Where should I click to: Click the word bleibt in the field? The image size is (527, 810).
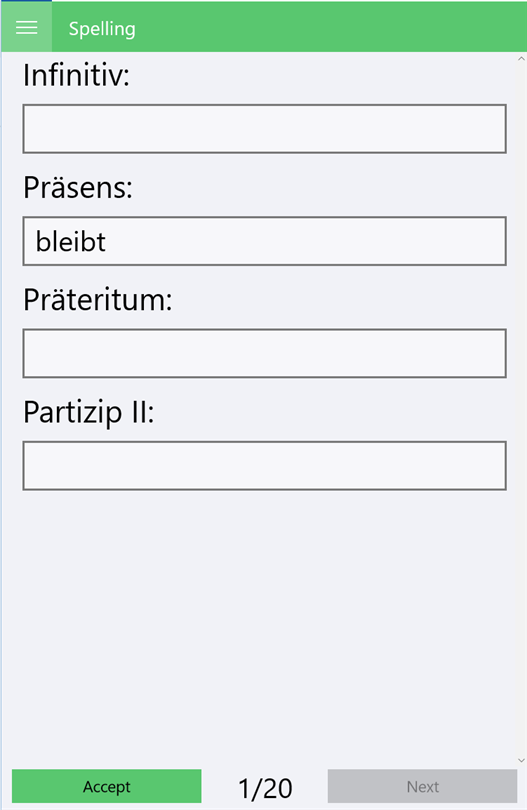(70, 241)
